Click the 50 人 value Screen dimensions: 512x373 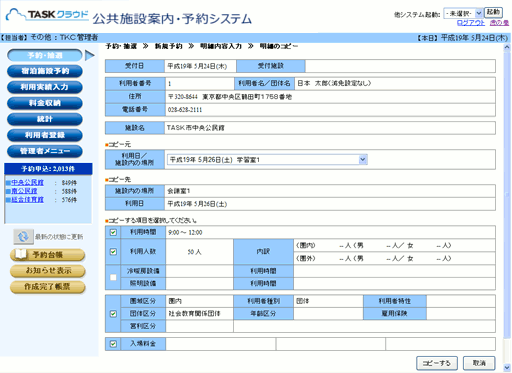(194, 252)
